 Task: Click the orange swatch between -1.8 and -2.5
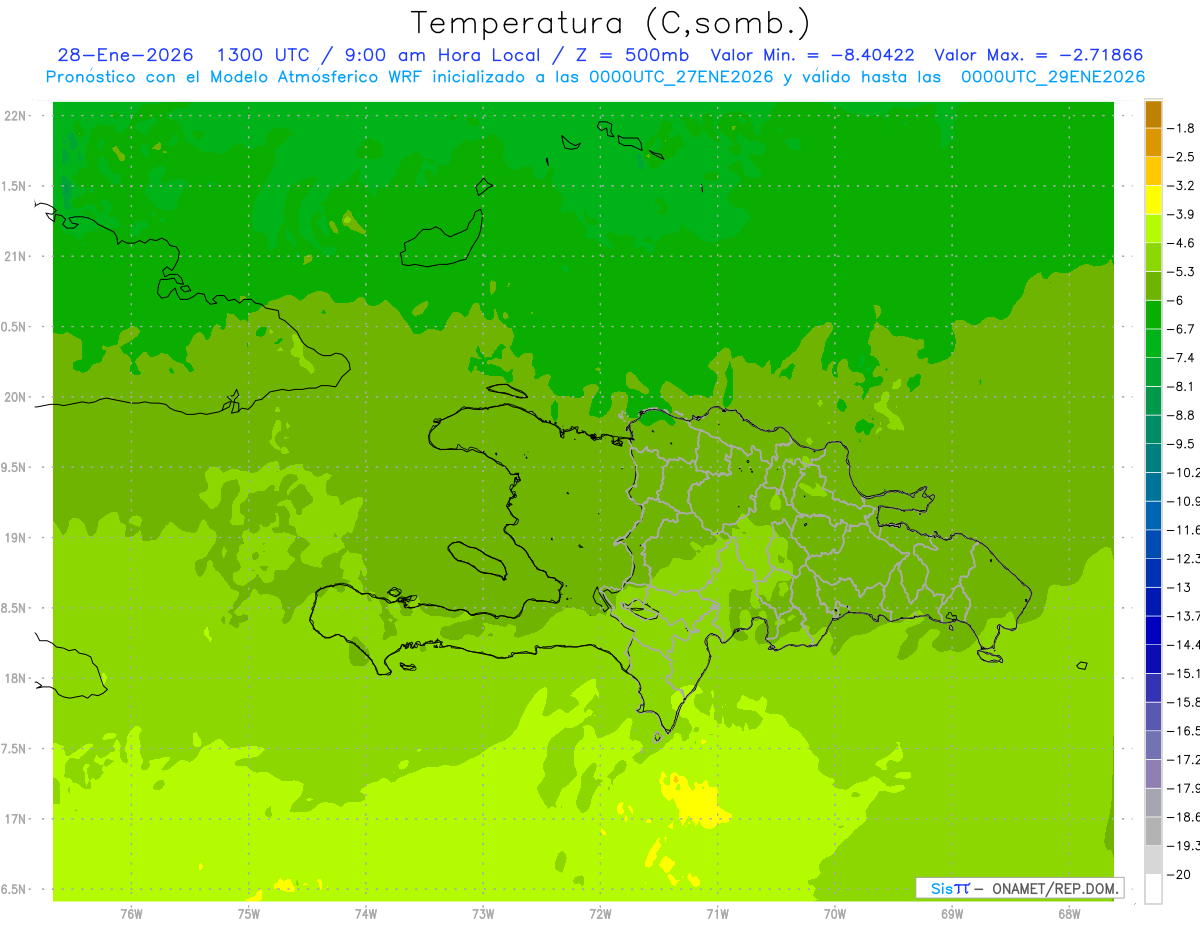[1153, 143]
